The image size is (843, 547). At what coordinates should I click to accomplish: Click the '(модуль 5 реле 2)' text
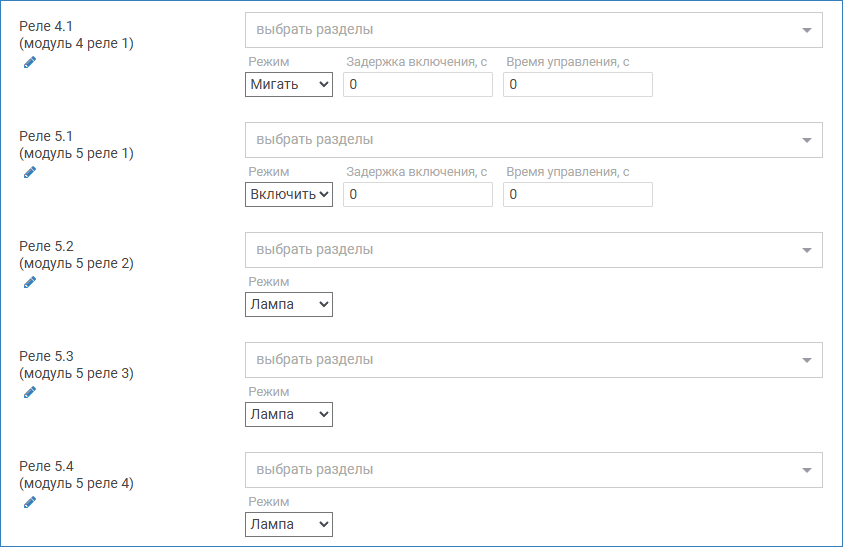[x=76, y=263]
